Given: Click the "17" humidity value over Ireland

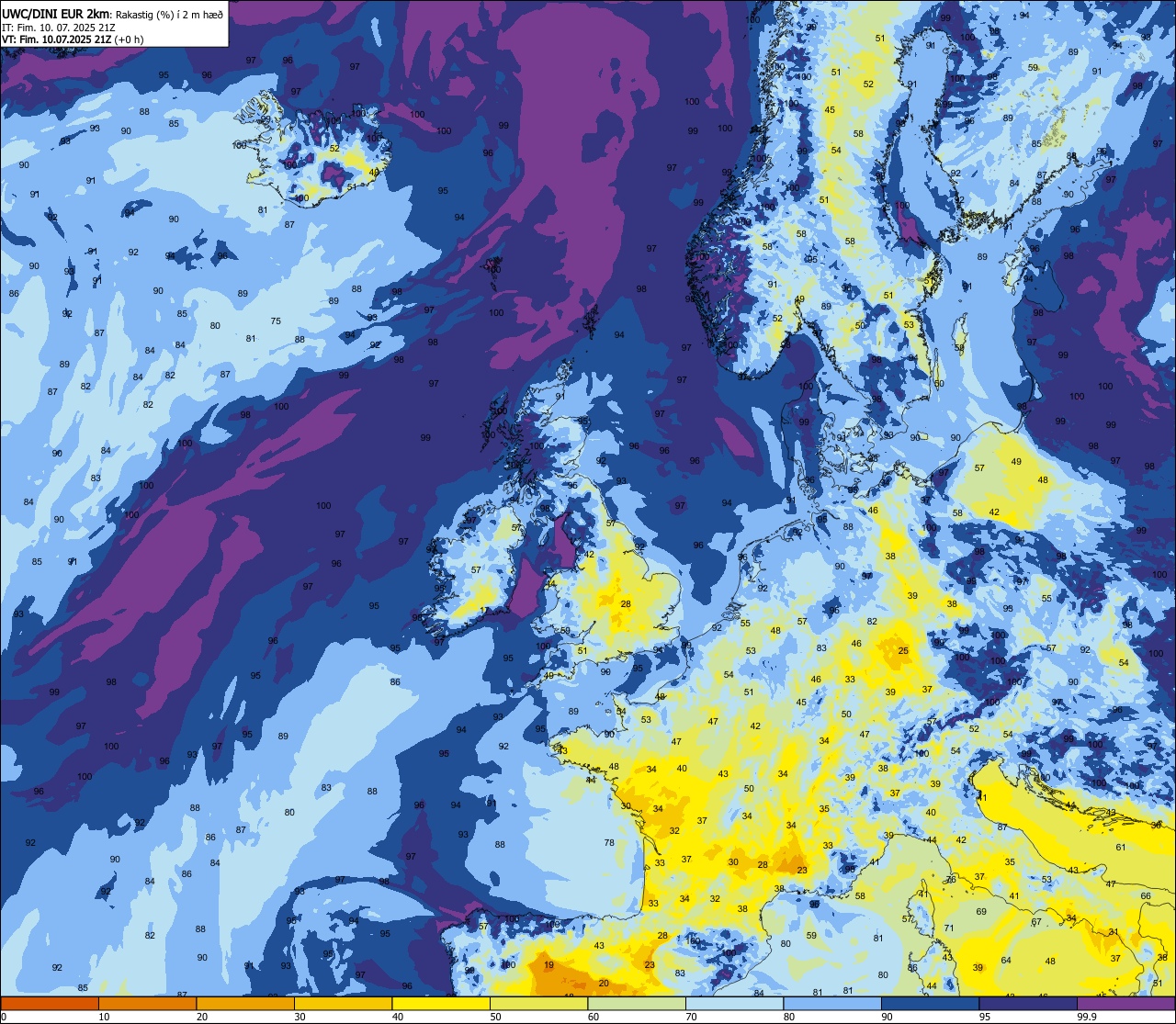Looking at the screenshot, I should pos(484,611).
